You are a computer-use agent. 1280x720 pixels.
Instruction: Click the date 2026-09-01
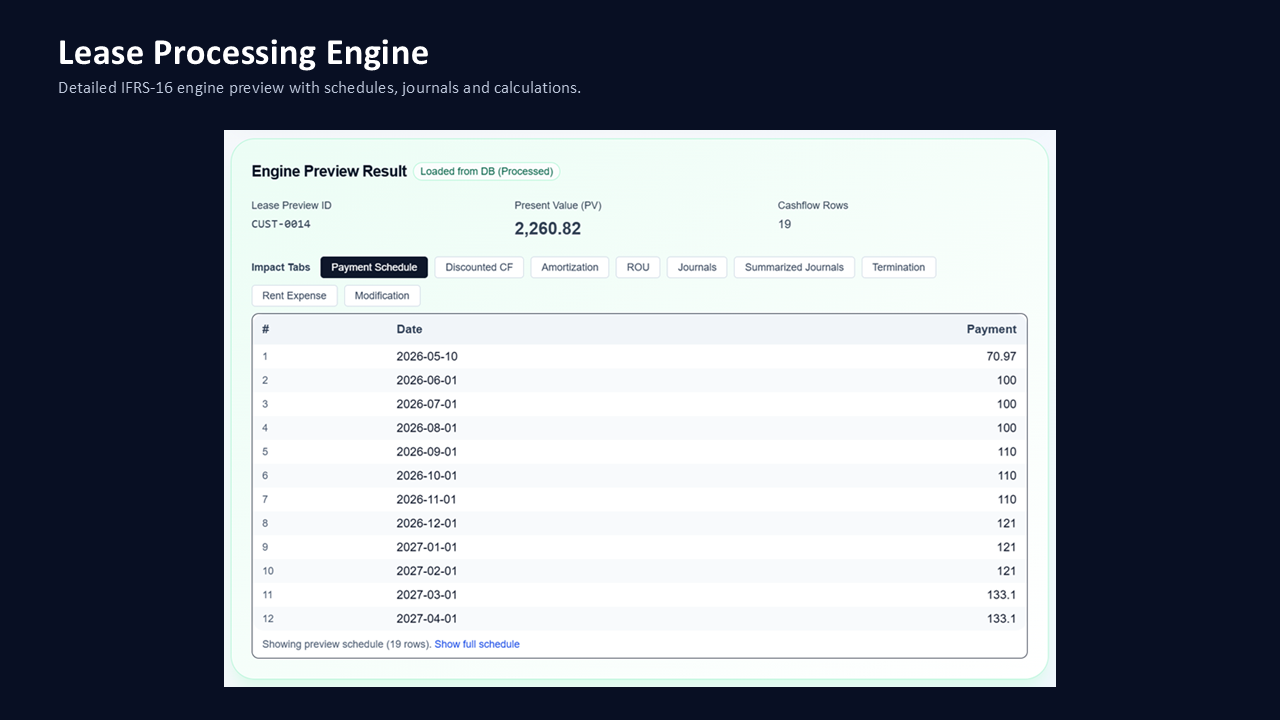[x=427, y=452]
